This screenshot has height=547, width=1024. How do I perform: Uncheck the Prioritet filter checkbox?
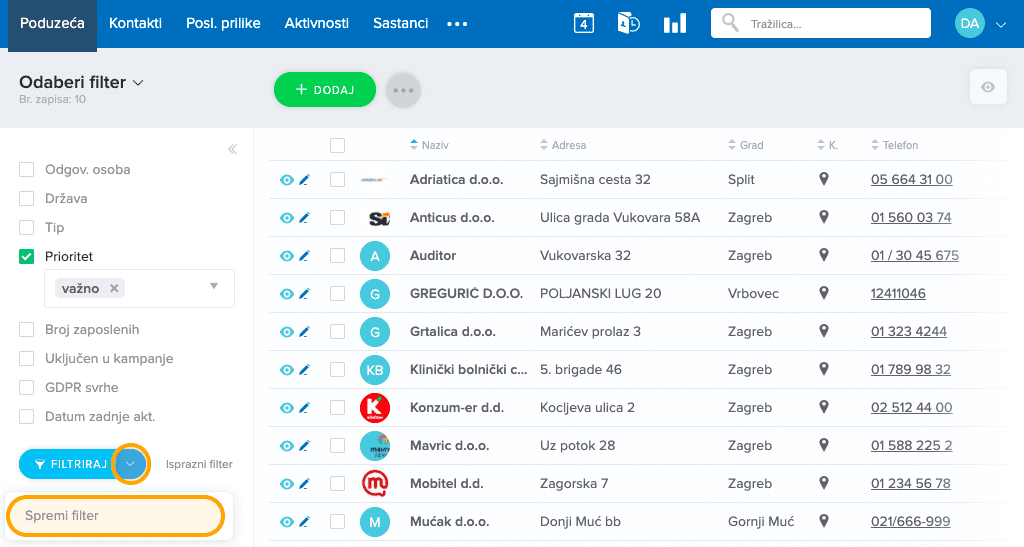26,257
